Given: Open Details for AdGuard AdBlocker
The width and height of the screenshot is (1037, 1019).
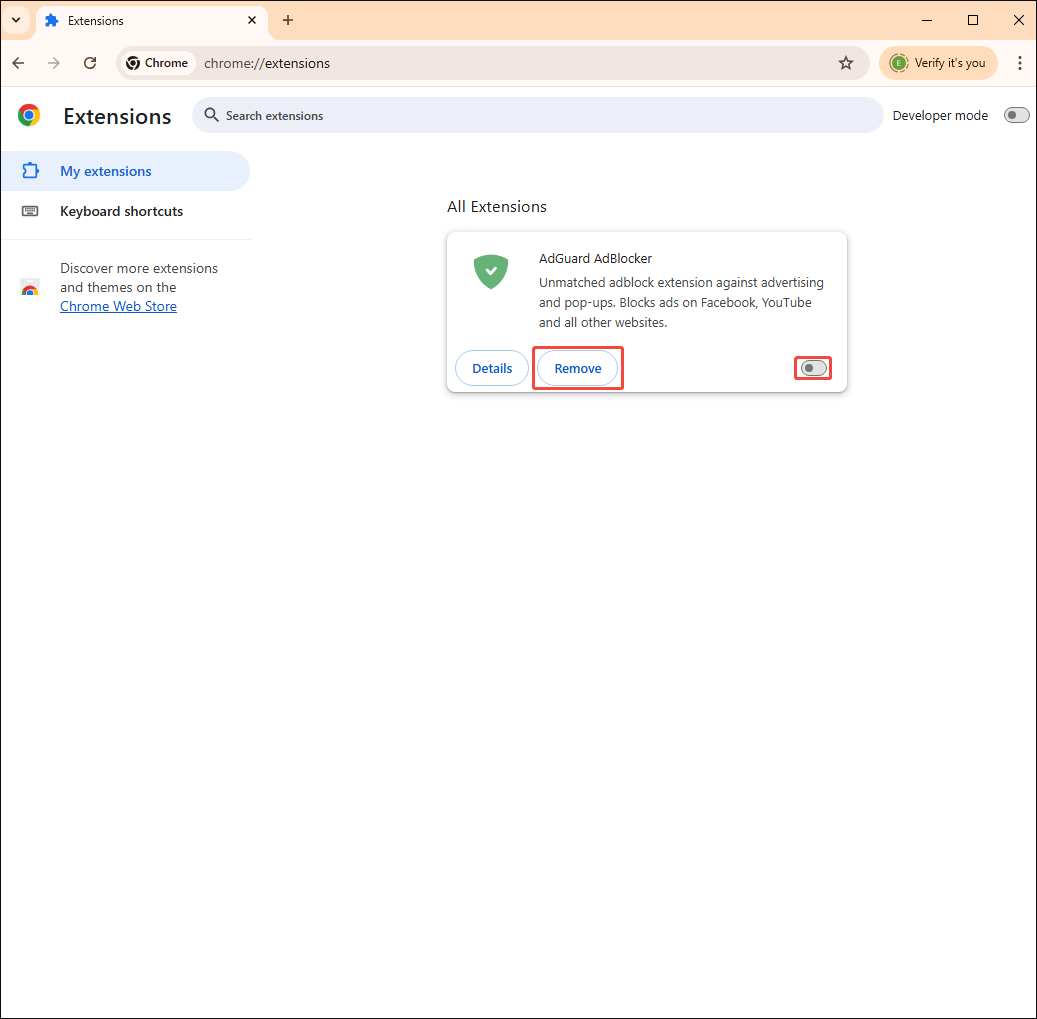Looking at the screenshot, I should point(491,367).
